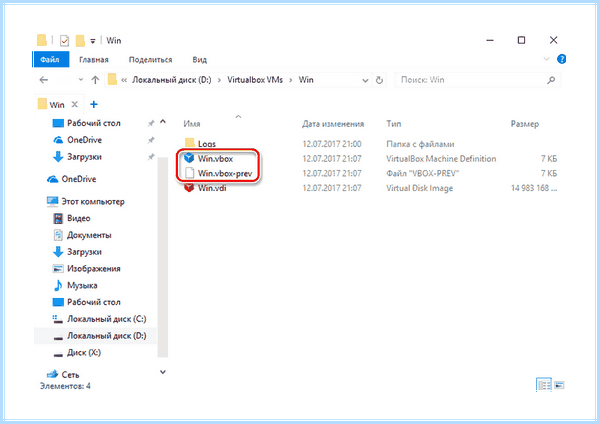Viewport: 600px width, 424px height.
Task: Add a new tab with the plus icon
Action: coord(94,104)
